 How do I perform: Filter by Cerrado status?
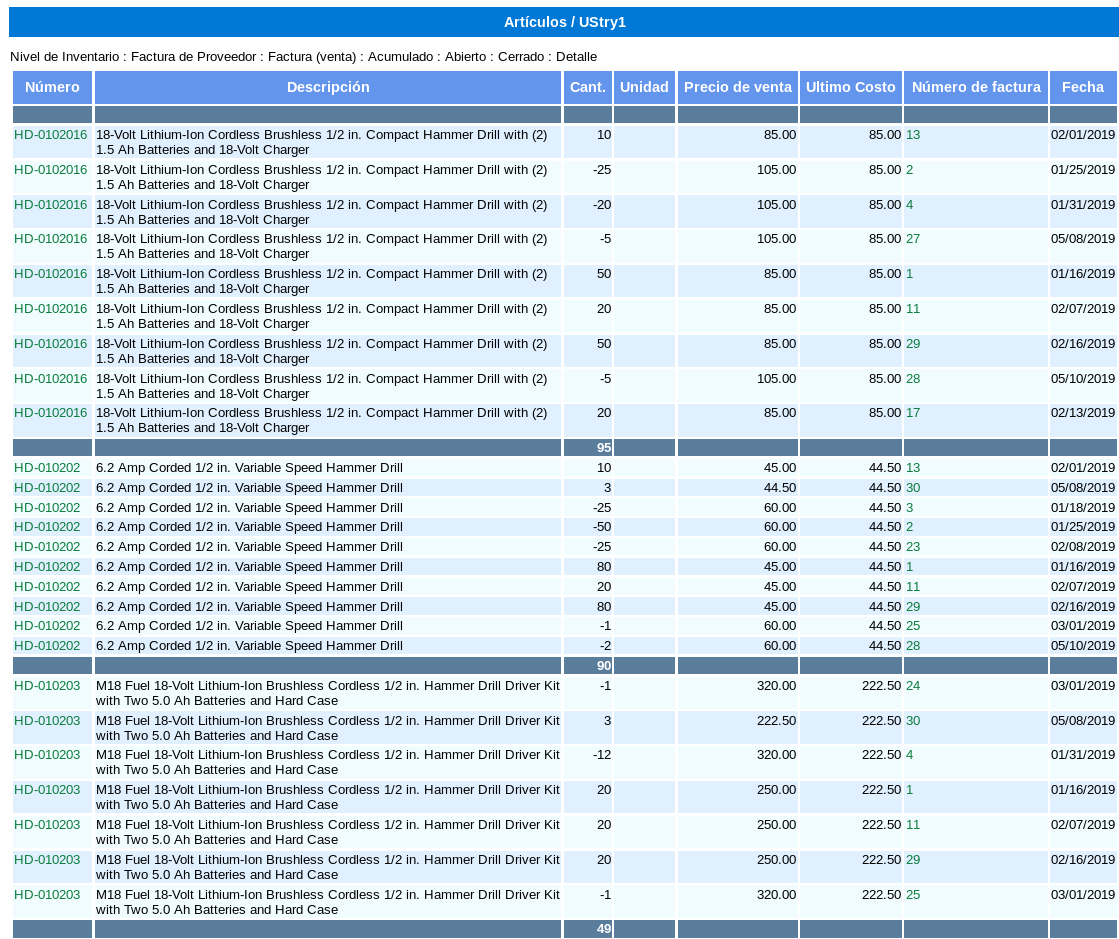(x=521, y=57)
